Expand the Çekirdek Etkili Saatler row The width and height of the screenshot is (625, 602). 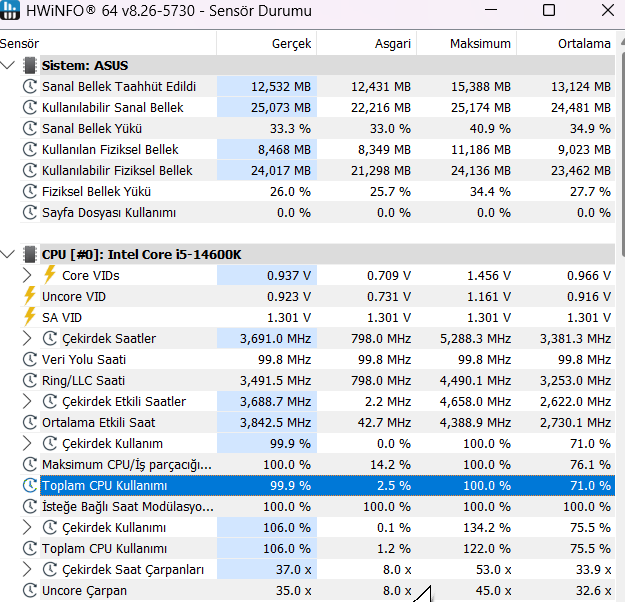(27, 401)
